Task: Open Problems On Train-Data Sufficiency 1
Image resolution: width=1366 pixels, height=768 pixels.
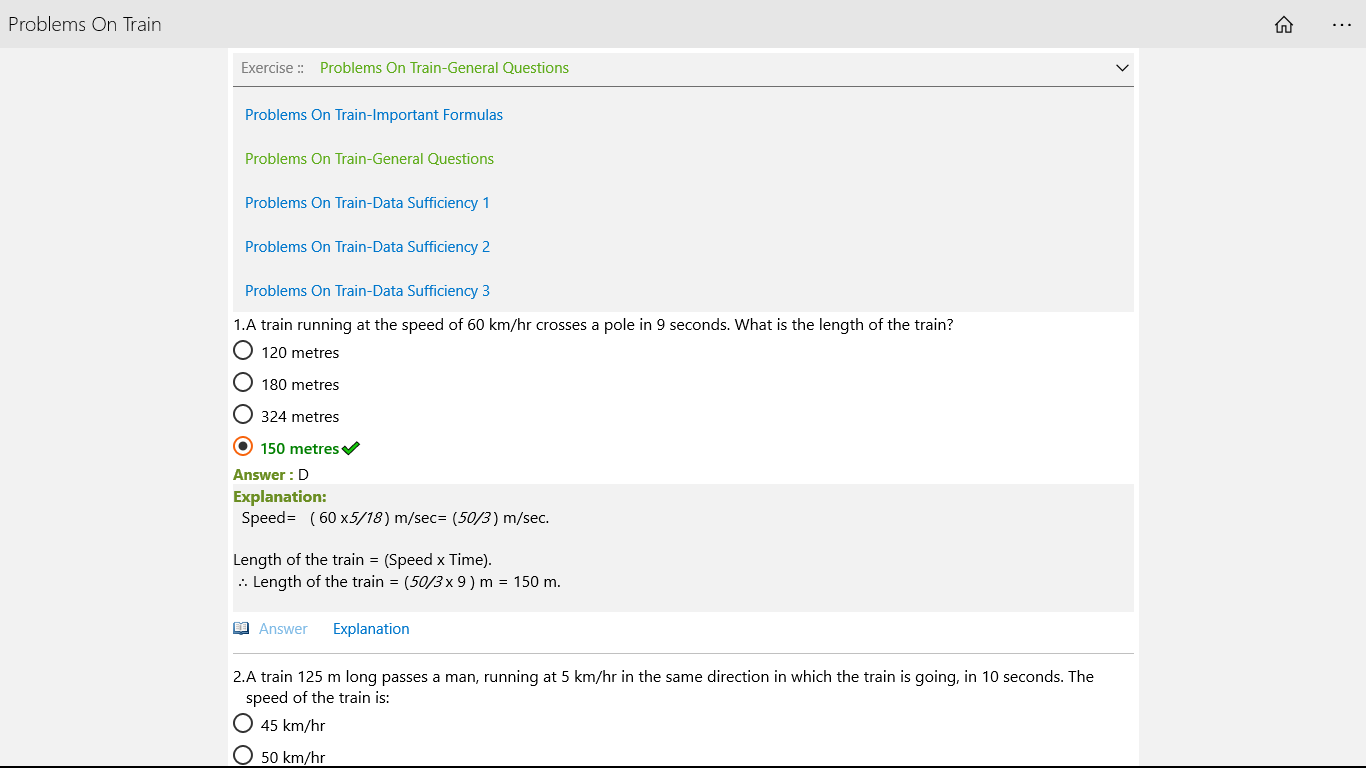Action: 367,203
